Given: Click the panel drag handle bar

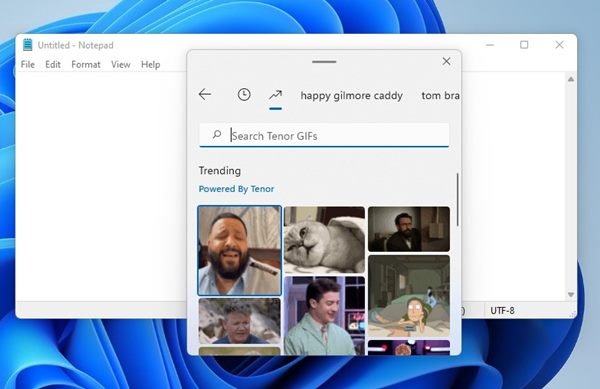Looking at the screenshot, I should click(x=324, y=62).
